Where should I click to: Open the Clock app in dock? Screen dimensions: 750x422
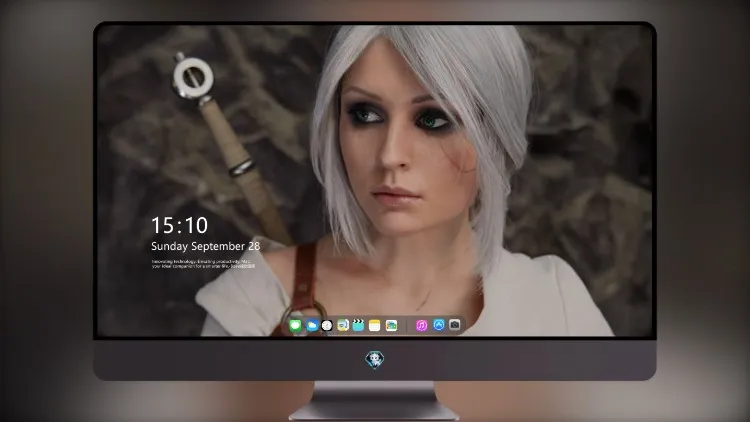[327, 326]
